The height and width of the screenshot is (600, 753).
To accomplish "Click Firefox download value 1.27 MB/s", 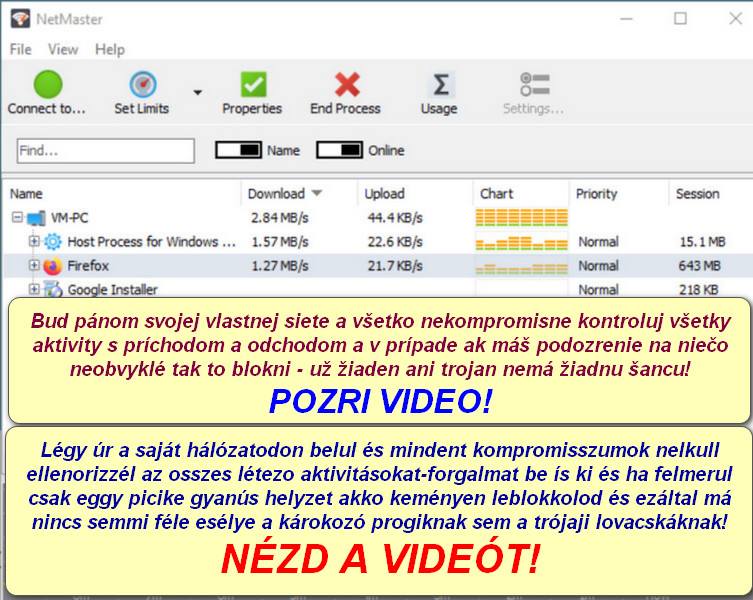I will tap(280, 266).
